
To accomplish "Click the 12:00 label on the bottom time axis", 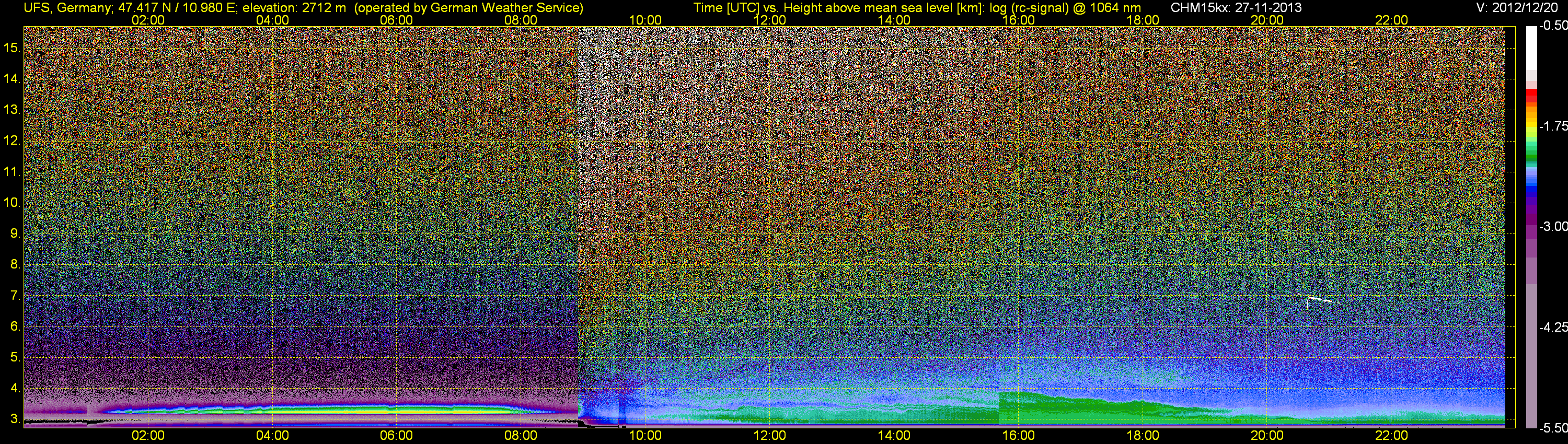I will tap(769, 436).
